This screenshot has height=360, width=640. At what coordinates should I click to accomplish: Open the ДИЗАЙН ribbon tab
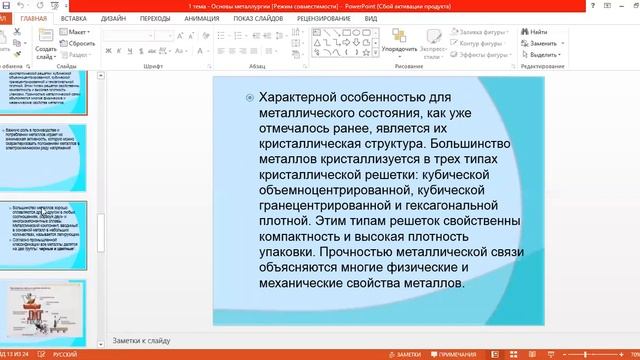pyautogui.click(x=113, y=19)
